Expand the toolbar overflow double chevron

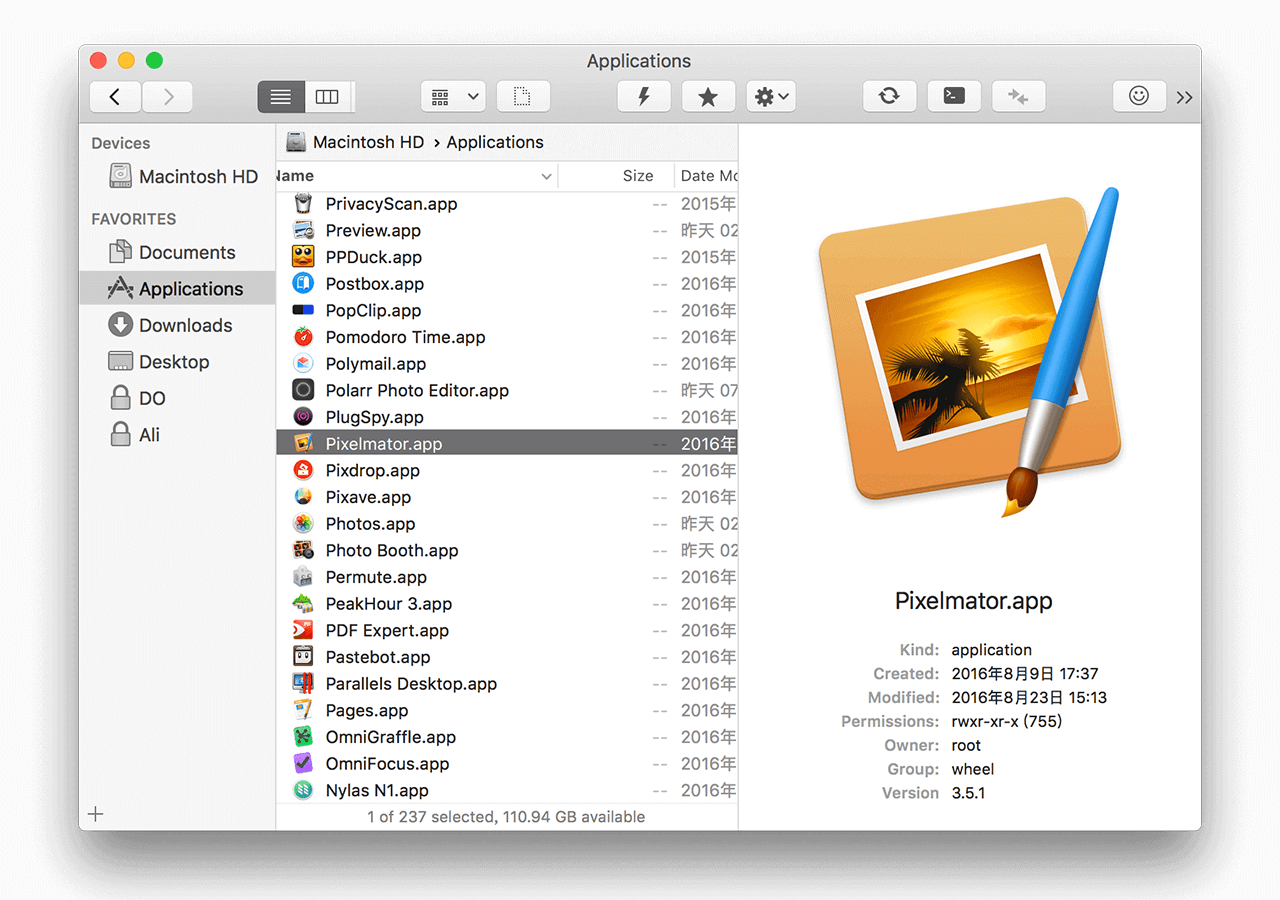pos(1185,97)
